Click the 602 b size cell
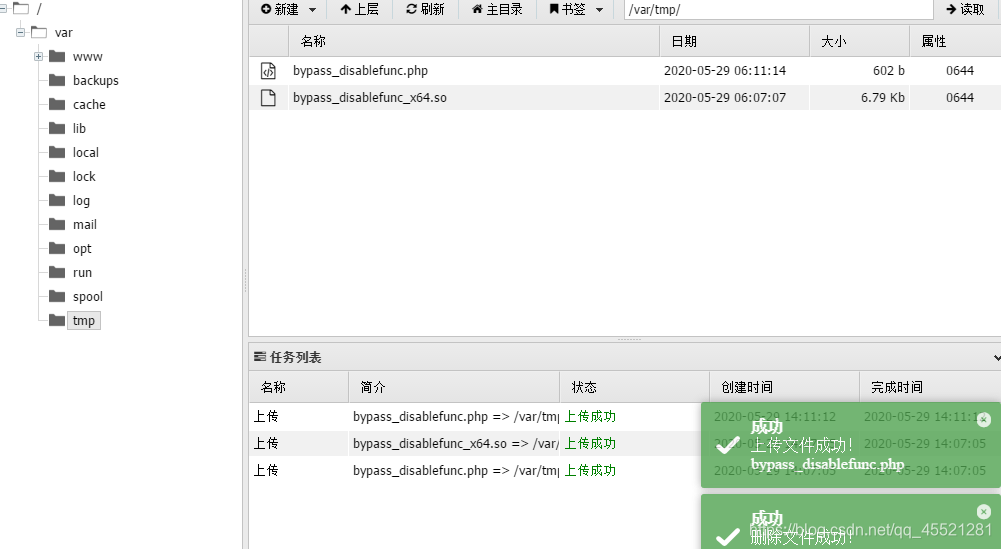The image size is (1001, 549). 889,71
